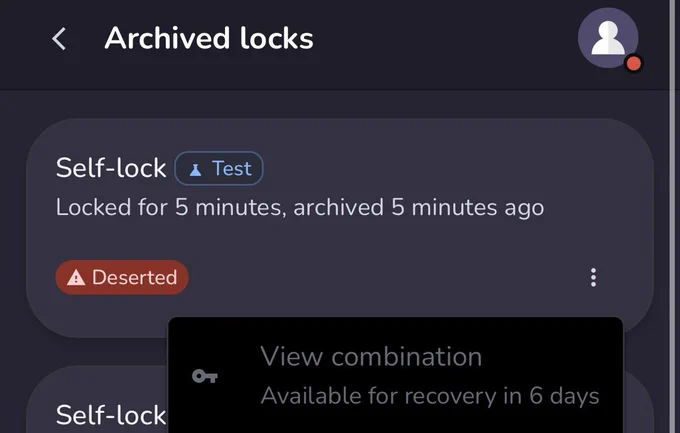Image resolution: width=680 pixels, height=433 pixels.
Task: Open the three-dot menu on Self-lock card
Action: tap(593, 277)
